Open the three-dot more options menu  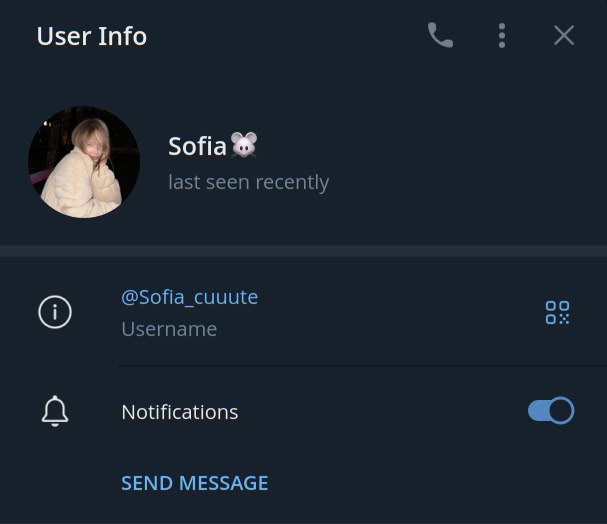click(x=502, y=36)
